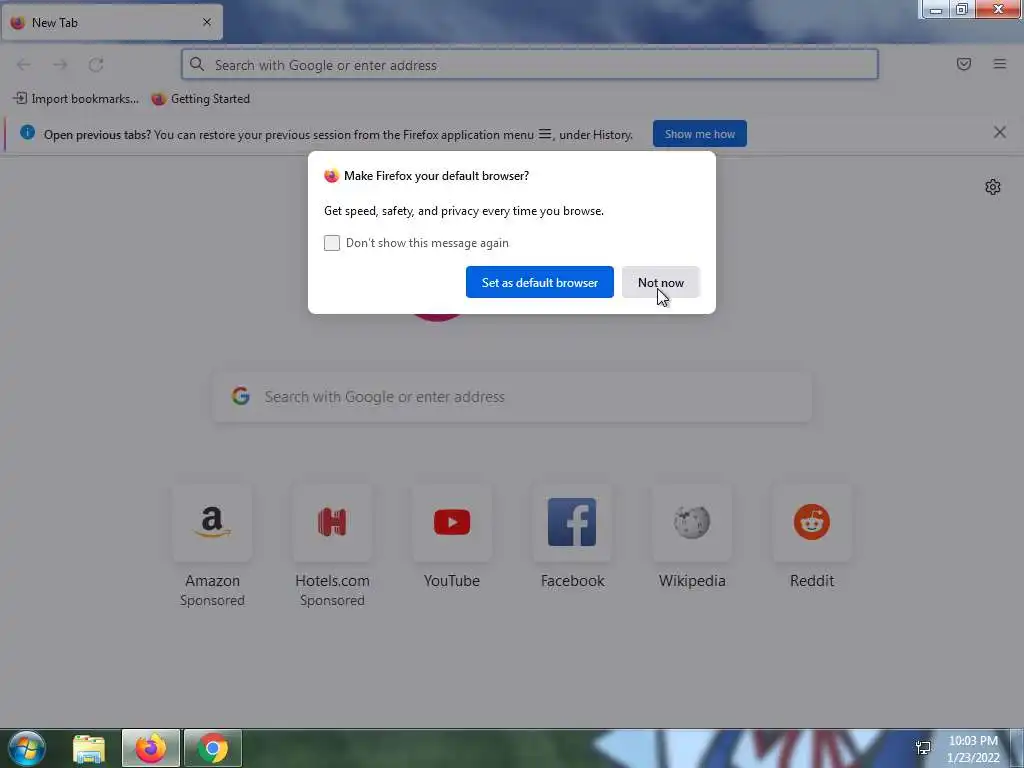
Task: Click the Back navigation arrow
Action: [x=24, y=65]
